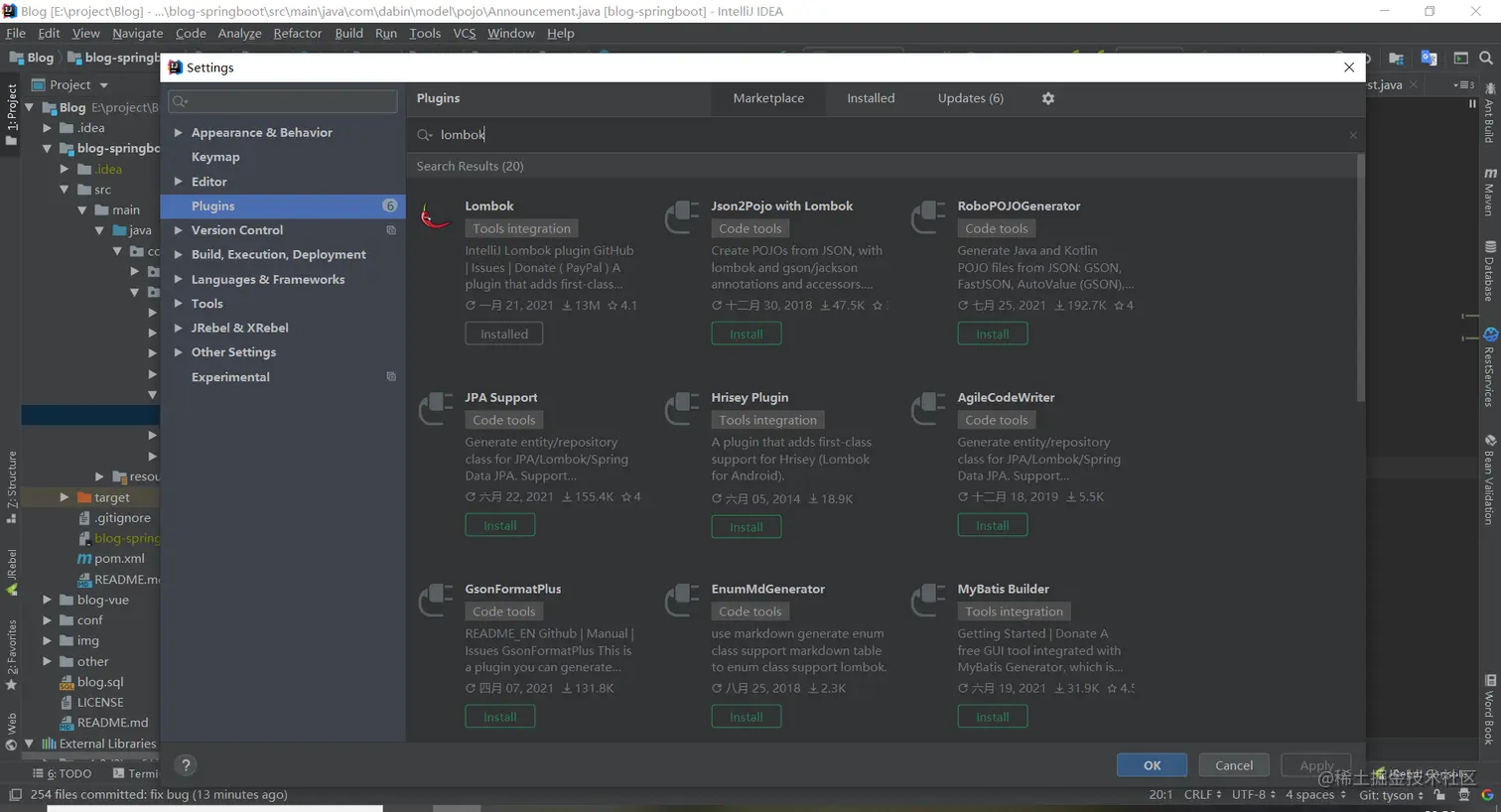The height and width of the screenshot is (812, 1501).
Task: Click the Hrisey Plugin icon
Action: [x=681, y=407]
